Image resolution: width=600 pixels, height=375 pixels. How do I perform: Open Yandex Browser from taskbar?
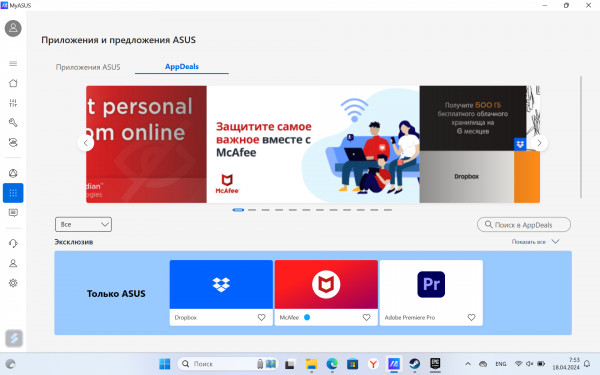pos(373,364)
